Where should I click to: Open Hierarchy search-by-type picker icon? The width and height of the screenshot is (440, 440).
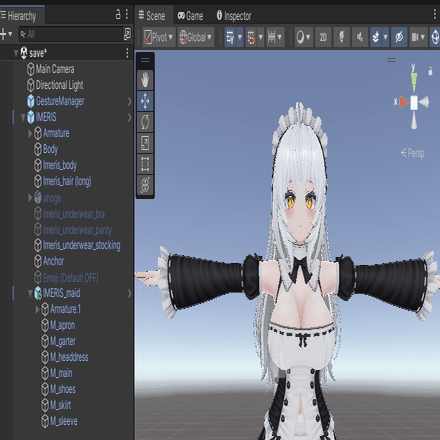(x=127, y=34)
